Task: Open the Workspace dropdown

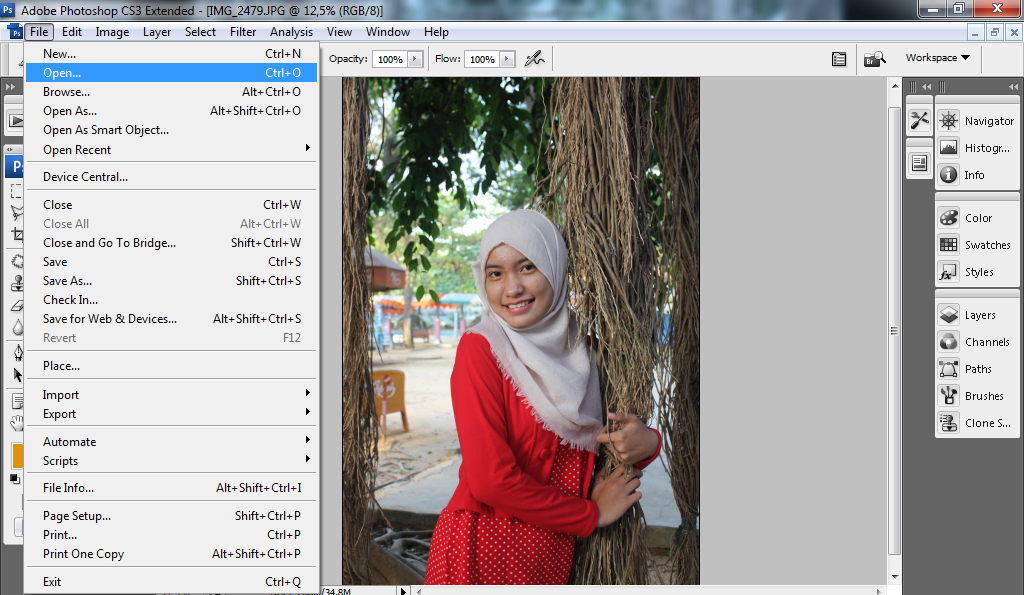Action: (x=937, y=58)
